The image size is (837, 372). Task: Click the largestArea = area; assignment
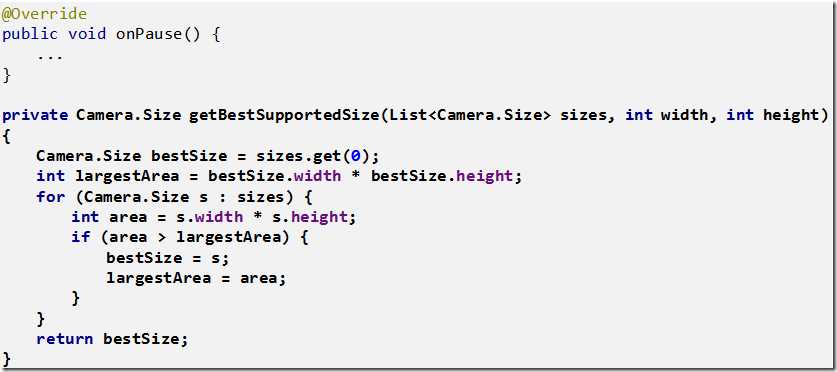pos(196,278)
